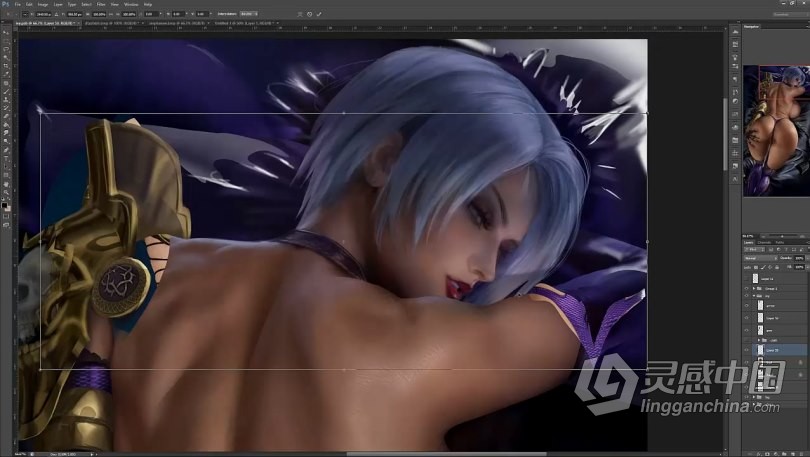Viewport: 810px width, 457px height.
Task: Click the top-right transform corner handle
Action: 647,113
